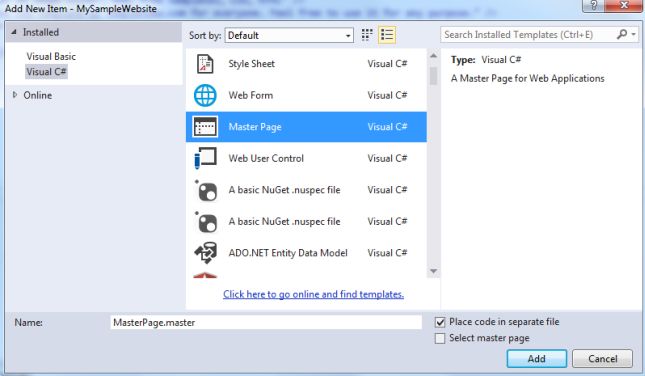Choose the ADO.NET Entity Data Model icon
645x376 pixels.
[x=205, y=253]
